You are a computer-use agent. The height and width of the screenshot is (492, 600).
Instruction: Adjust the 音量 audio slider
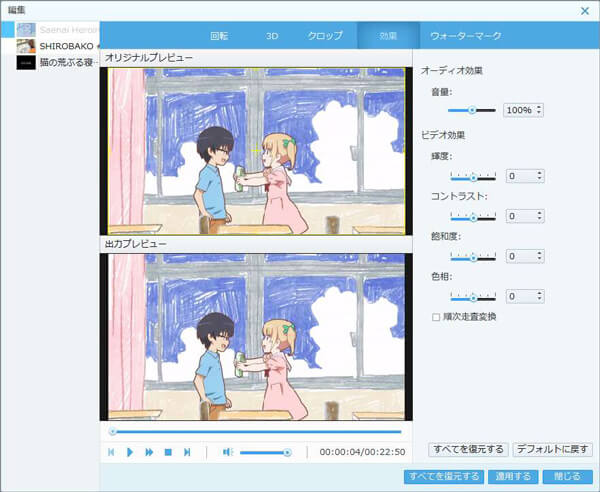click(471, 110)
